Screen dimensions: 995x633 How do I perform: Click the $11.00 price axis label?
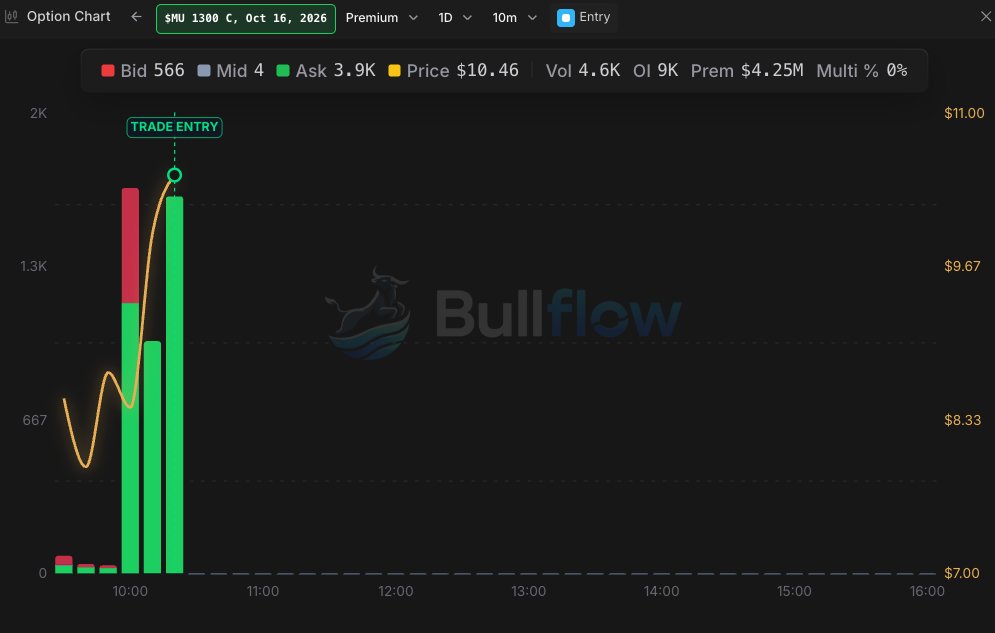964,113
